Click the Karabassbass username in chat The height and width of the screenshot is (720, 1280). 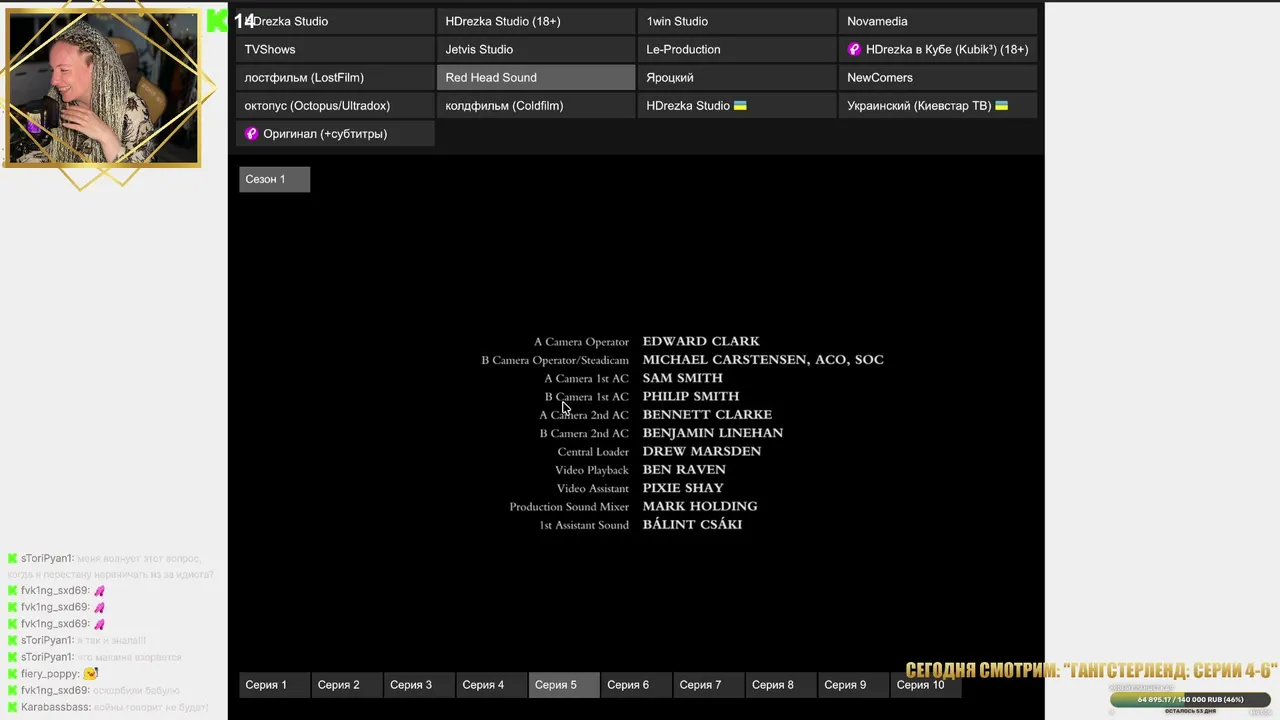click(55, 707)
